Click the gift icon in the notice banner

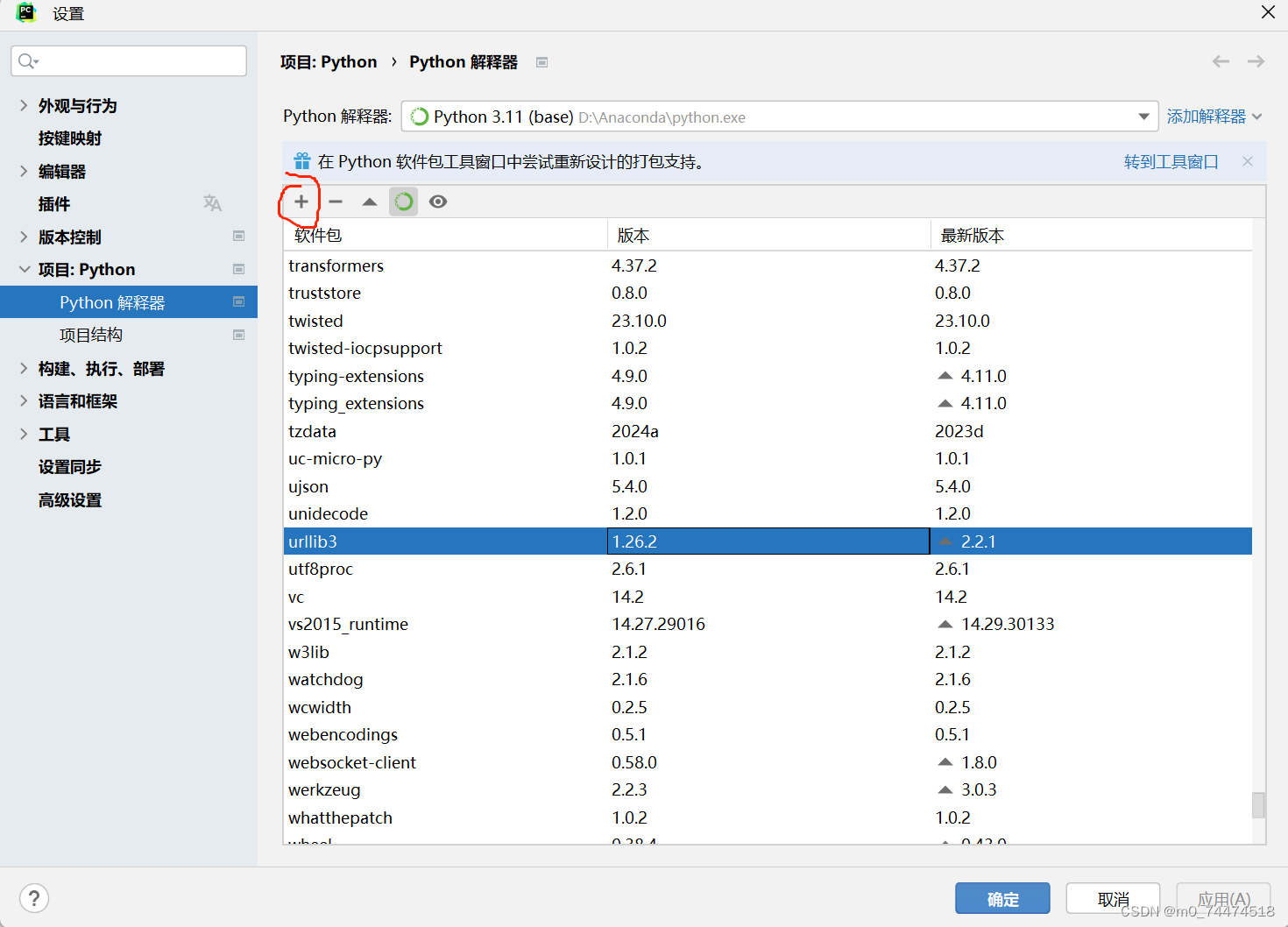coord(302,161)
